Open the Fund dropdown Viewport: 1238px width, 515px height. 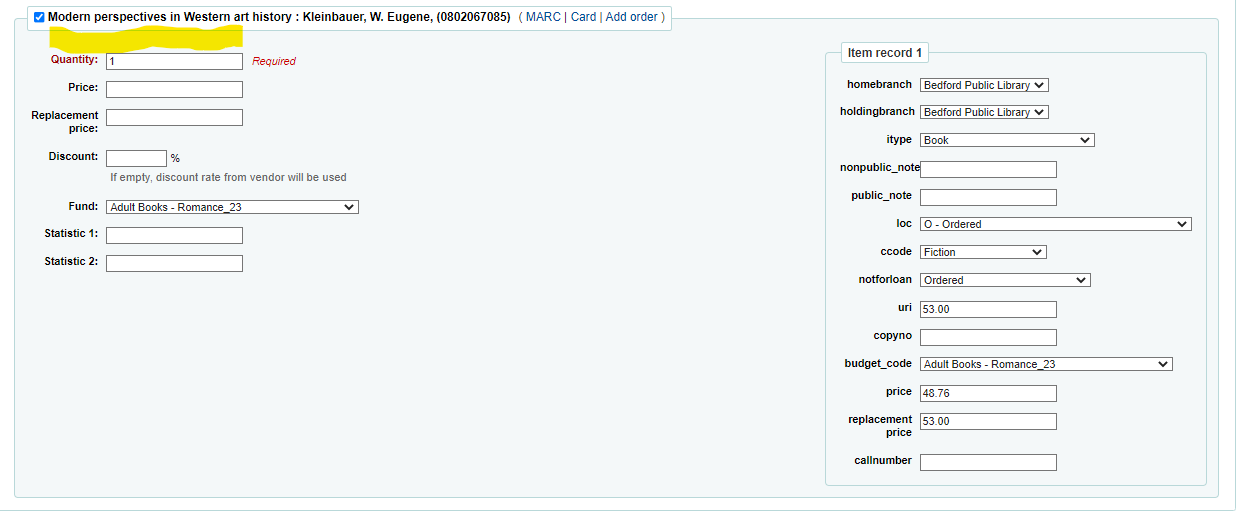click(232, 207)
